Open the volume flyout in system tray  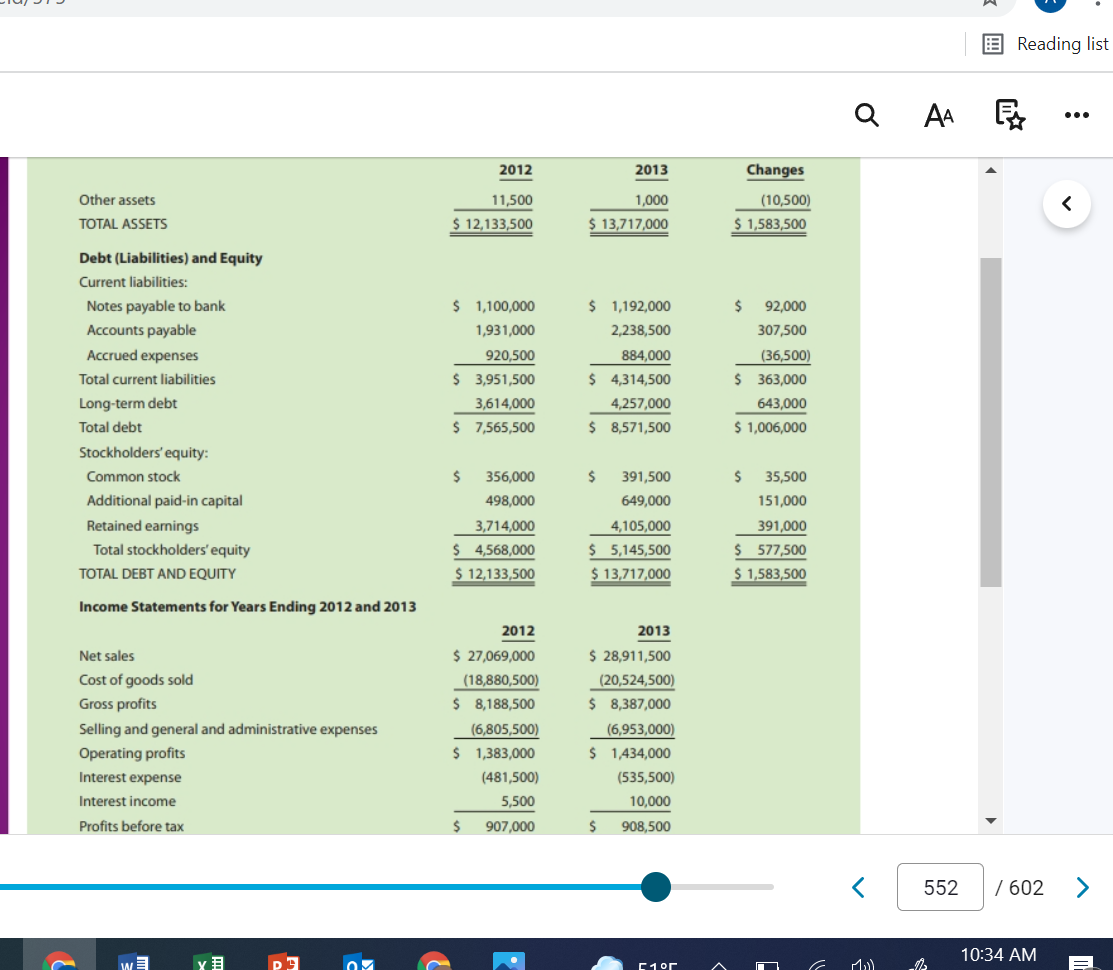(x=860, y=964)
